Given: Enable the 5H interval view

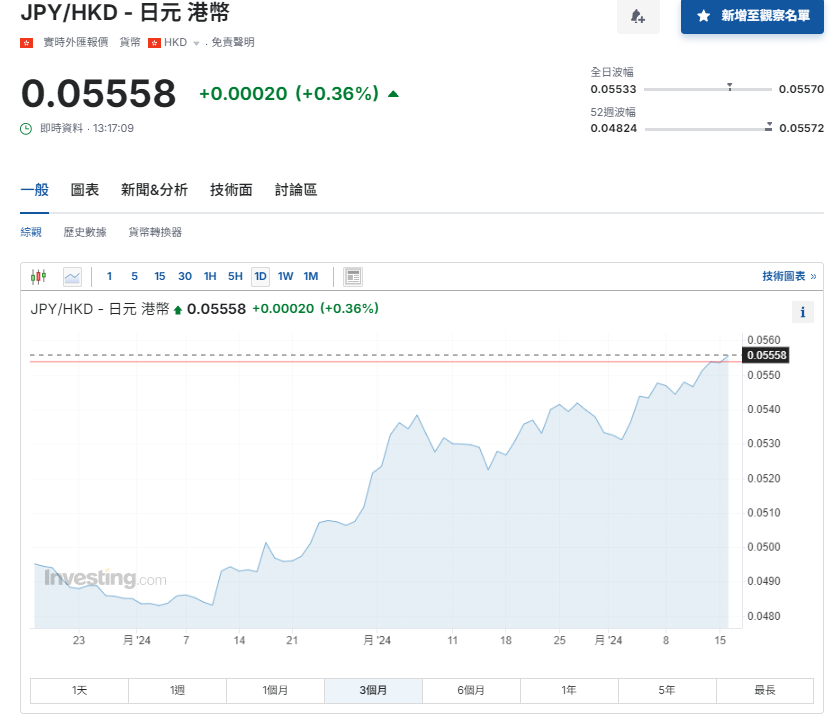Looking at the screenshot, I should [234, 276].
